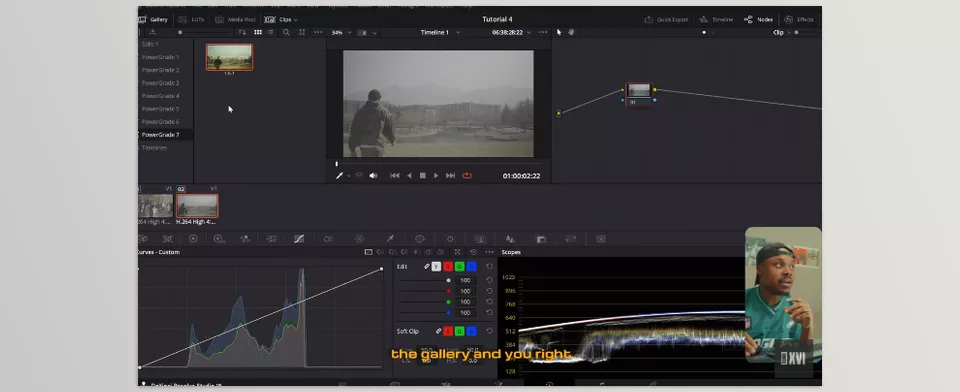Image resolution: width=960 pixels, height=392 pixels.
Task: Click the play reverse button
Action: 409,176
